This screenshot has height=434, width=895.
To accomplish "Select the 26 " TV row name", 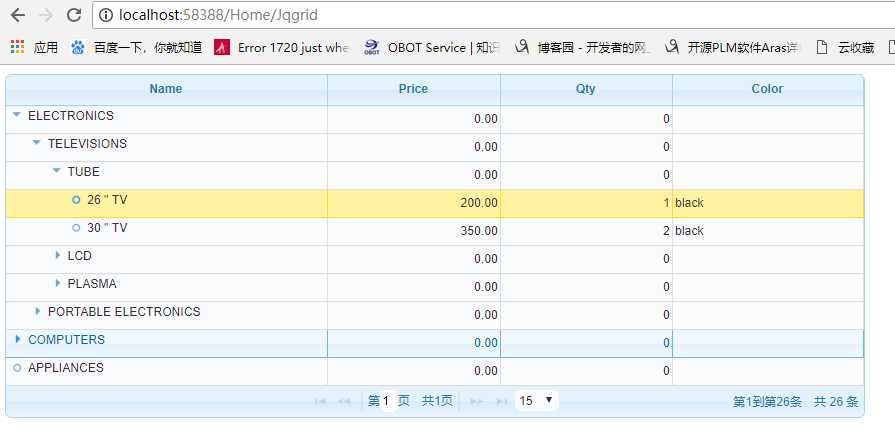I will point(107,200).
